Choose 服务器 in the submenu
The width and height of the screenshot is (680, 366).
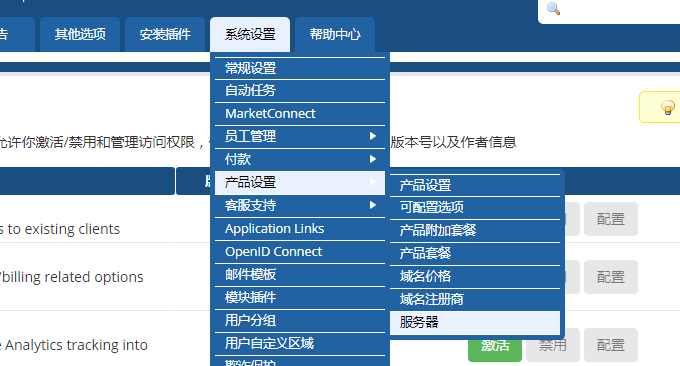point(475,322)
